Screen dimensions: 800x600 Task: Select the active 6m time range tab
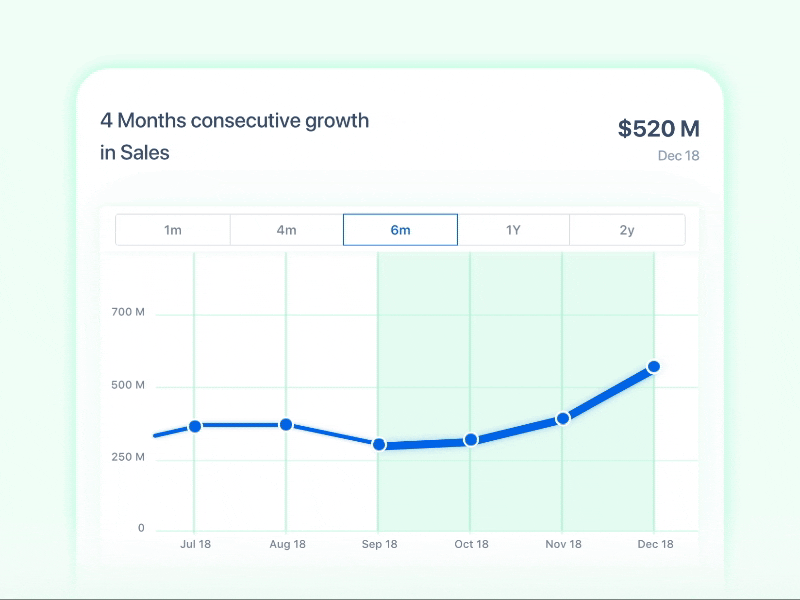[x=400, y=229]
